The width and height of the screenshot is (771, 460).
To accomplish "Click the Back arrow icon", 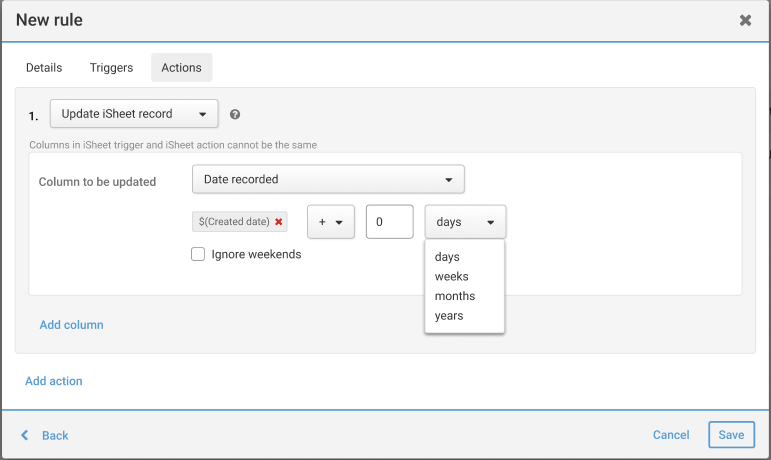I will [26, 435].
